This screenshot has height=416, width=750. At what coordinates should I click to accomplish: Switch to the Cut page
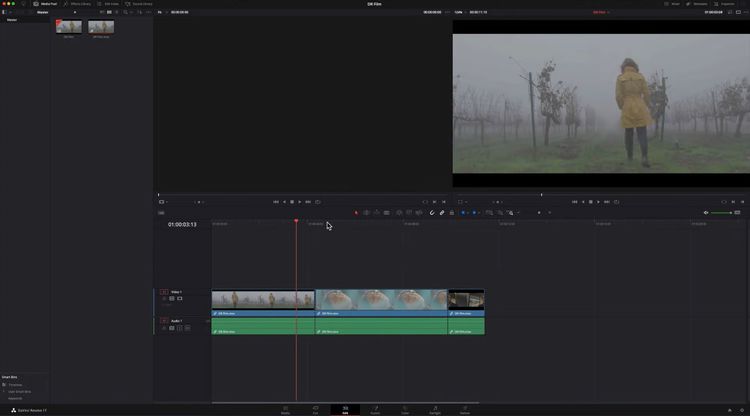tap(315, 410)
